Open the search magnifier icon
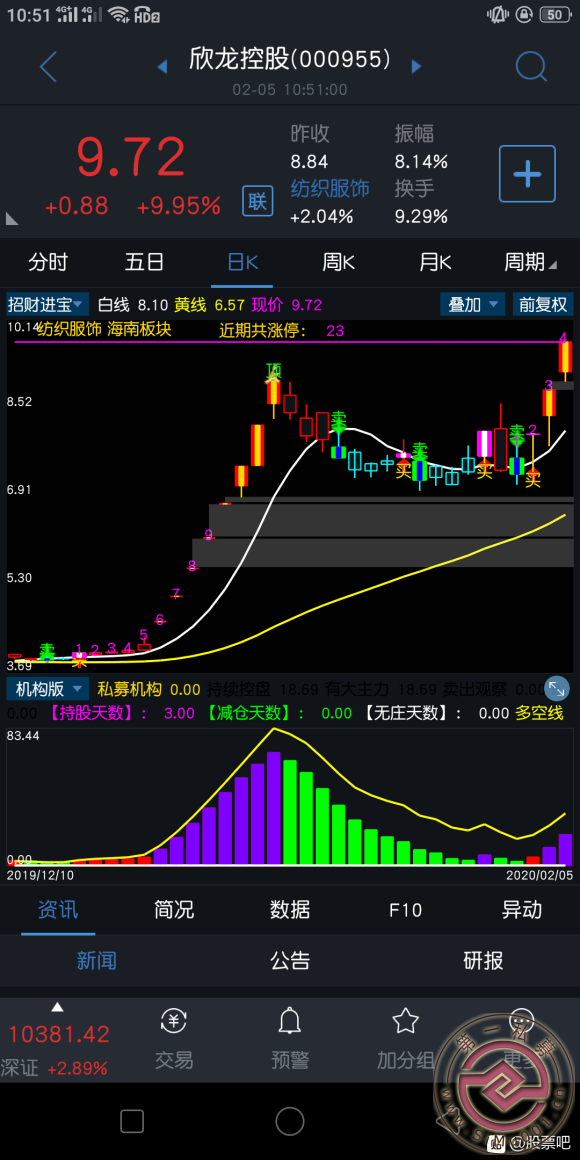This screenshot has height=1160, width=580. (530, 67)
